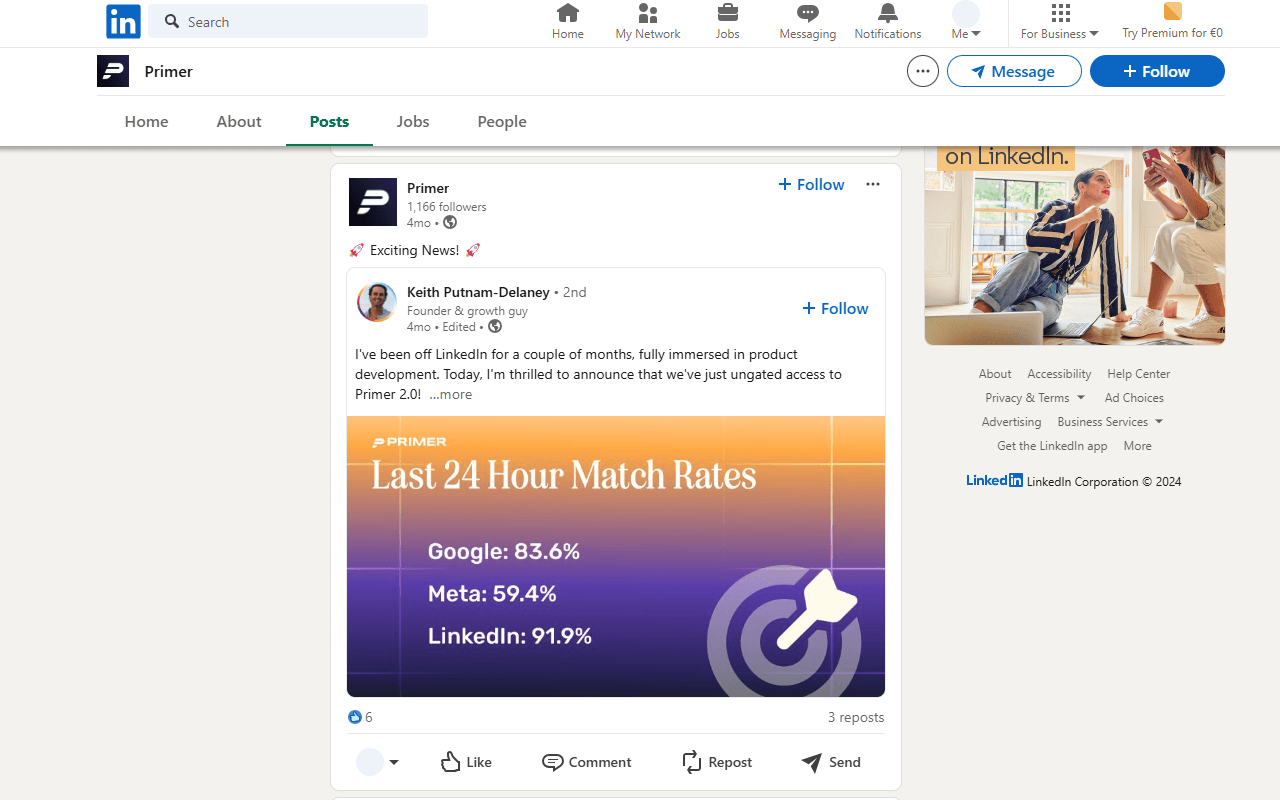
Task: Send the post via message
Action: tap(831, 762)
